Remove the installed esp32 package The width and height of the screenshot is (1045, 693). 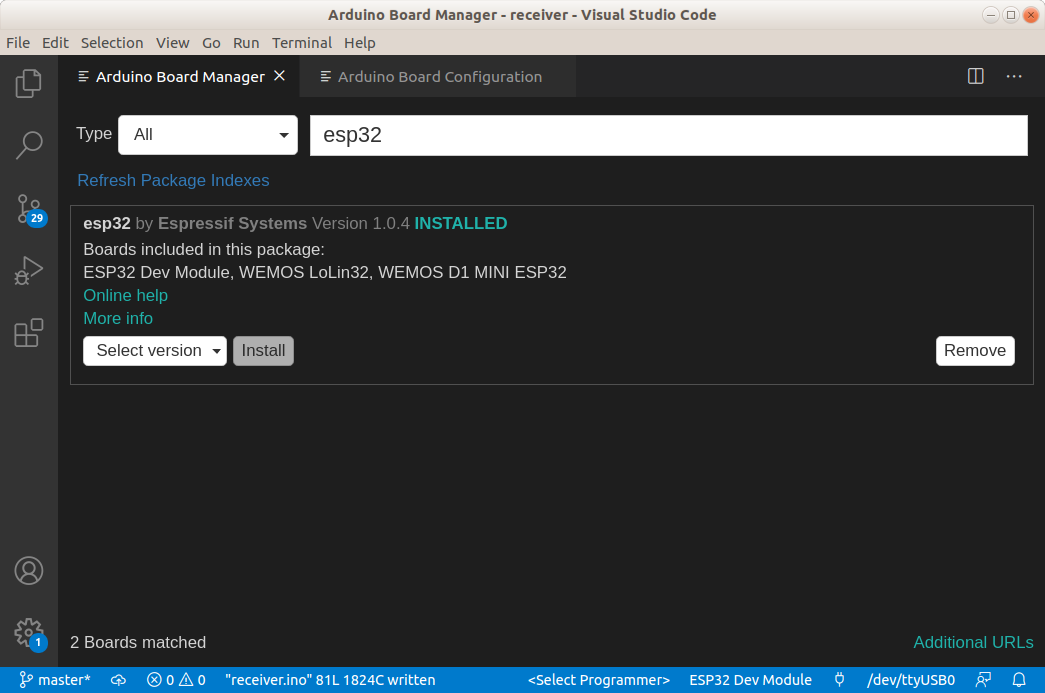[974, 350]
